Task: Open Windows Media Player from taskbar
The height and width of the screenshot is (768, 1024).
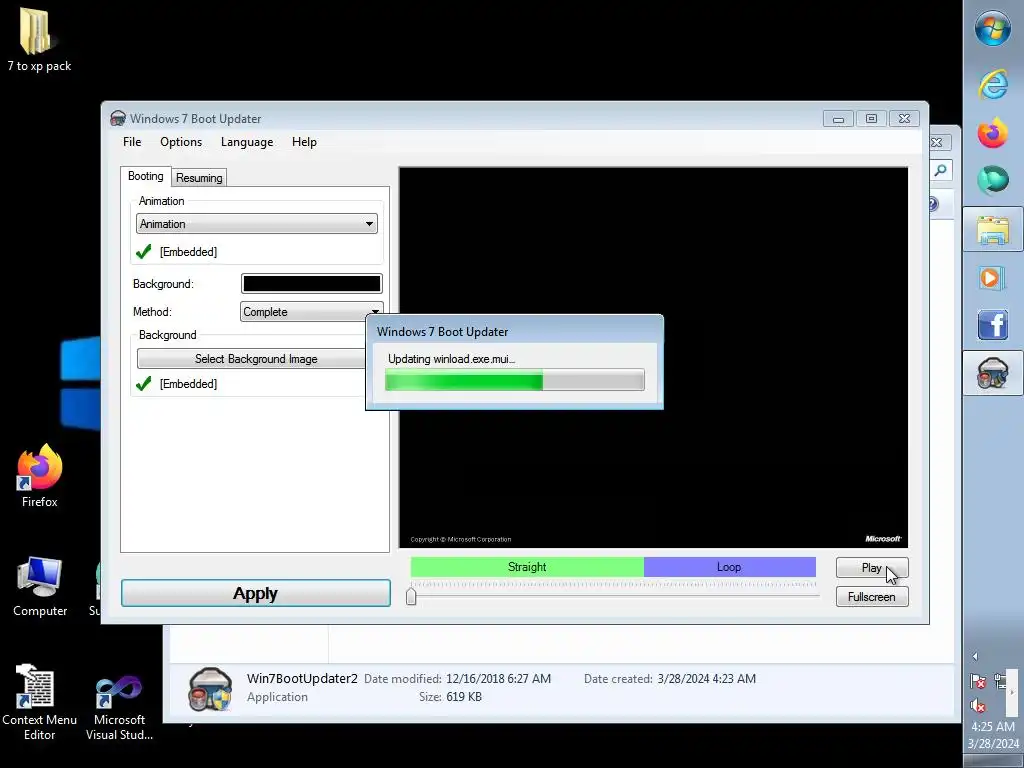Action: point(991,278)
